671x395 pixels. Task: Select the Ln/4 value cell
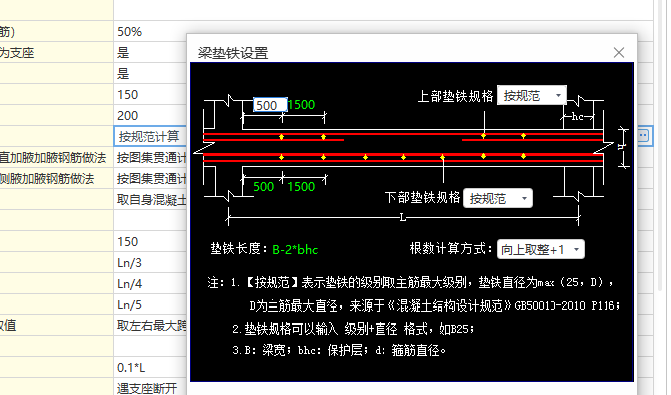click(x=150, y=283)
